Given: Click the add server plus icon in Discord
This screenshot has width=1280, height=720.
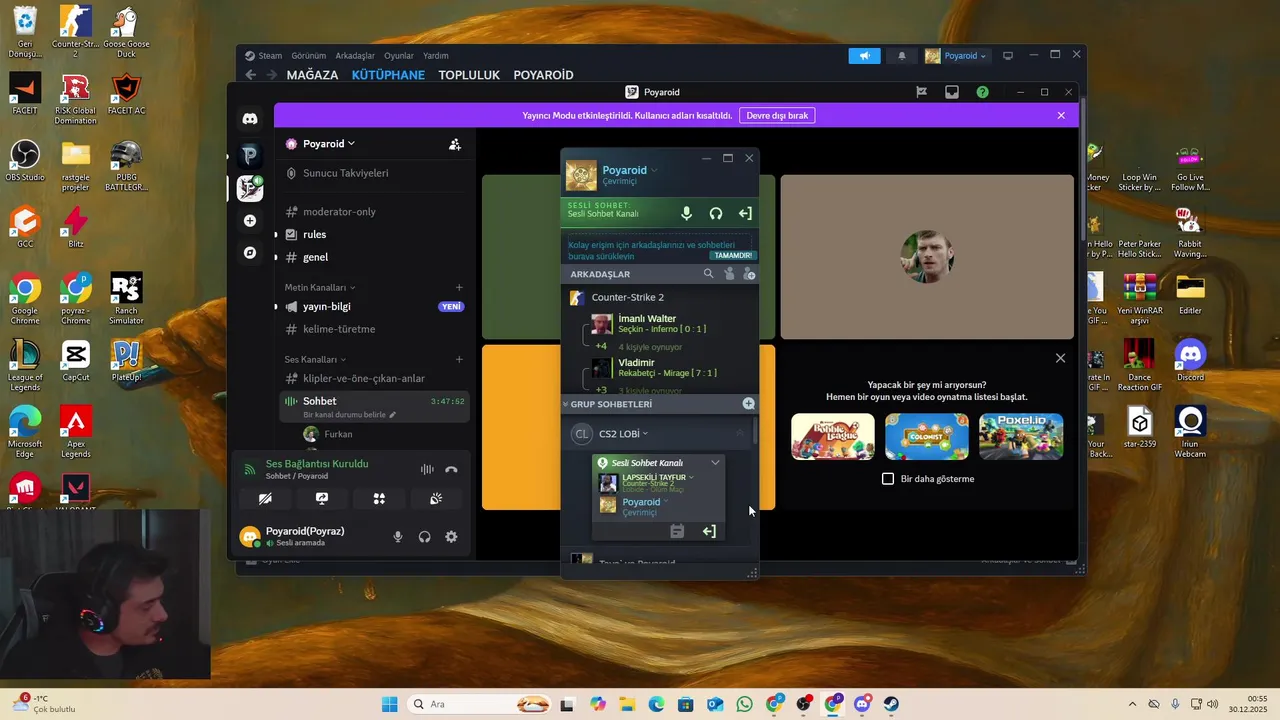Looking at the screenshot, I should tap(250, 220).
